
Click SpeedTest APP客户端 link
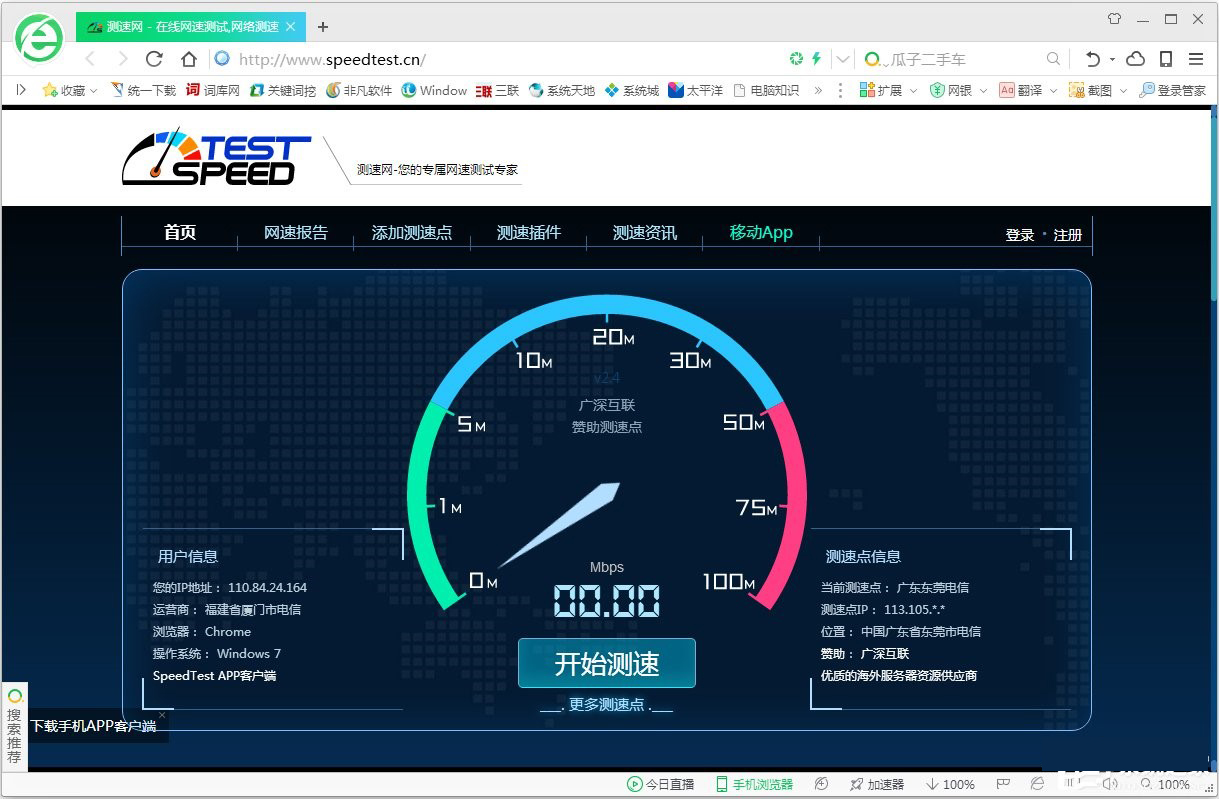coord(214,676)
